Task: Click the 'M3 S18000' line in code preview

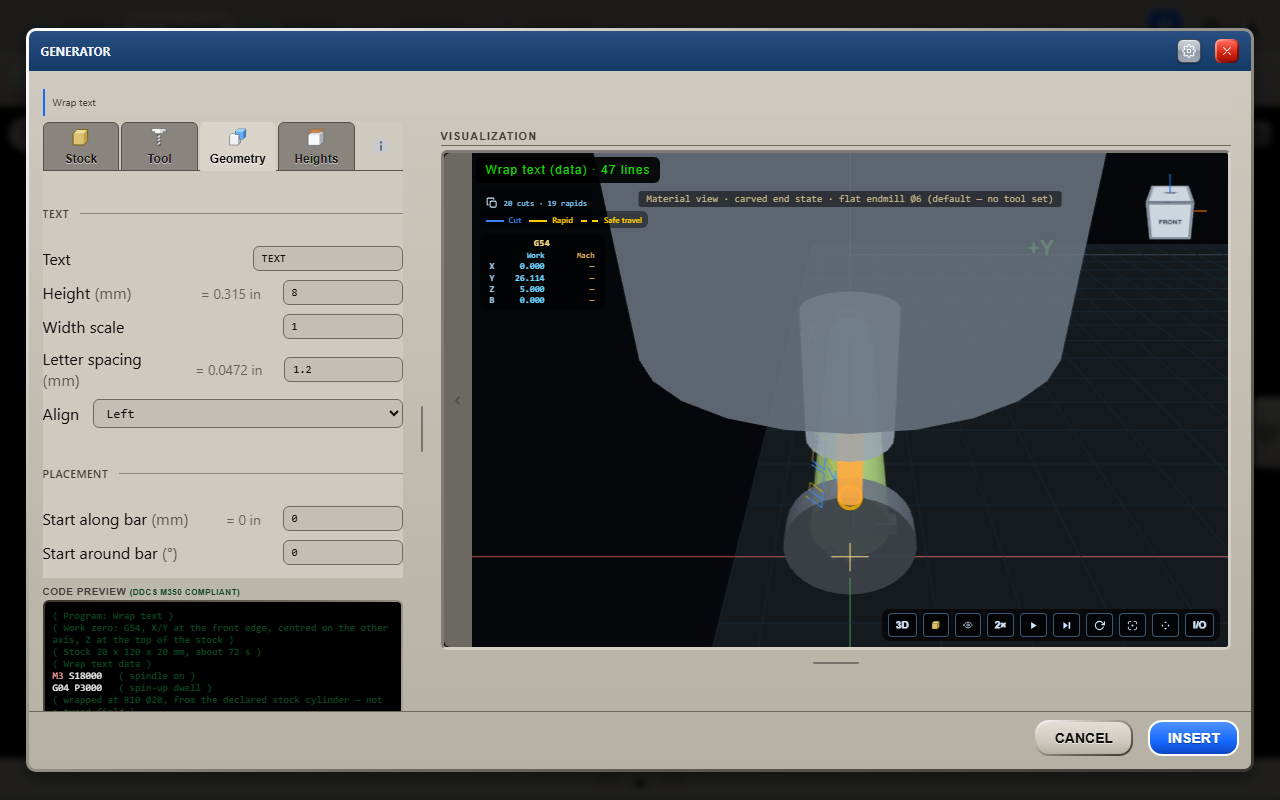Action: (x=76, y=676)
